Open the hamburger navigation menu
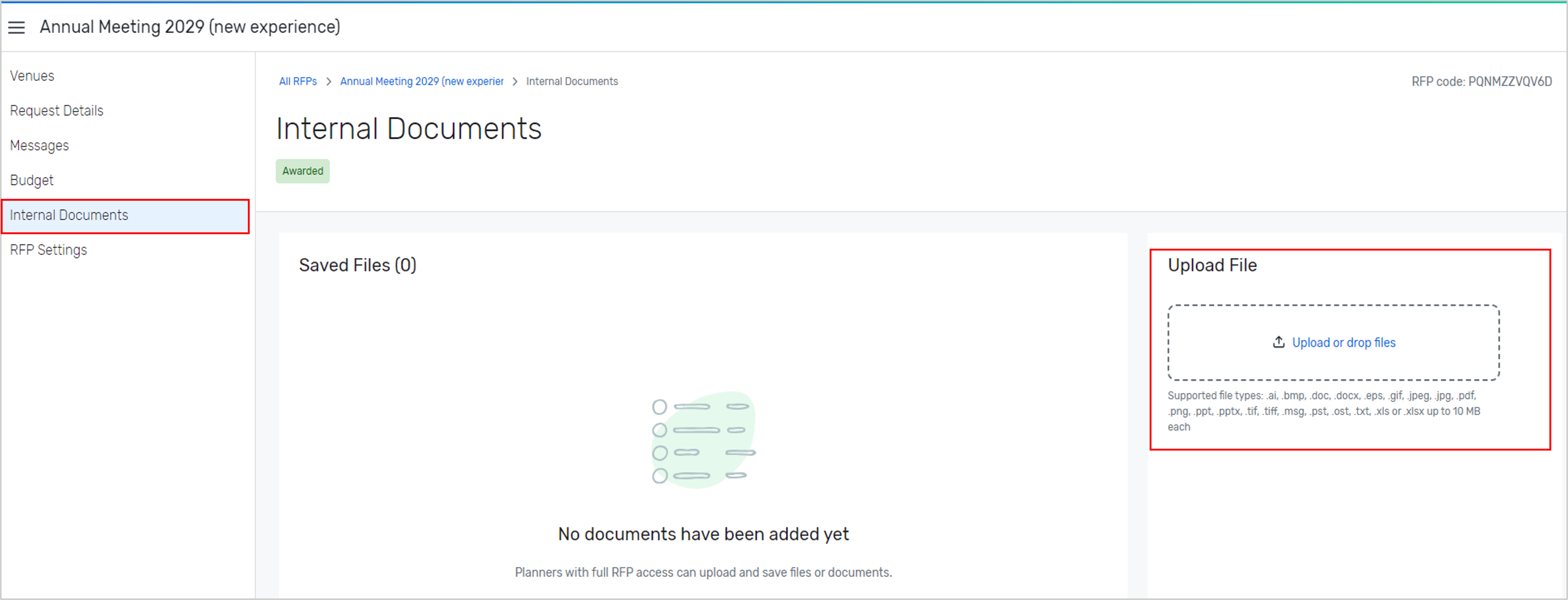 (x=16, y=27)
